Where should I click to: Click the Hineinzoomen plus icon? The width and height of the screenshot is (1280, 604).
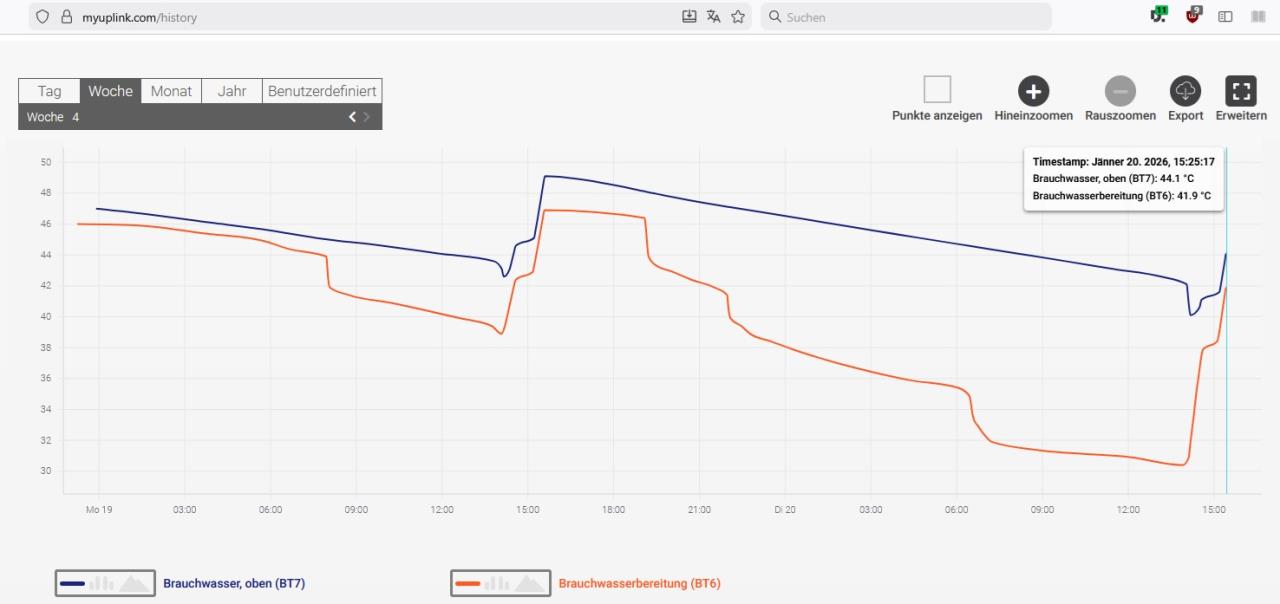coord(1033,91)
